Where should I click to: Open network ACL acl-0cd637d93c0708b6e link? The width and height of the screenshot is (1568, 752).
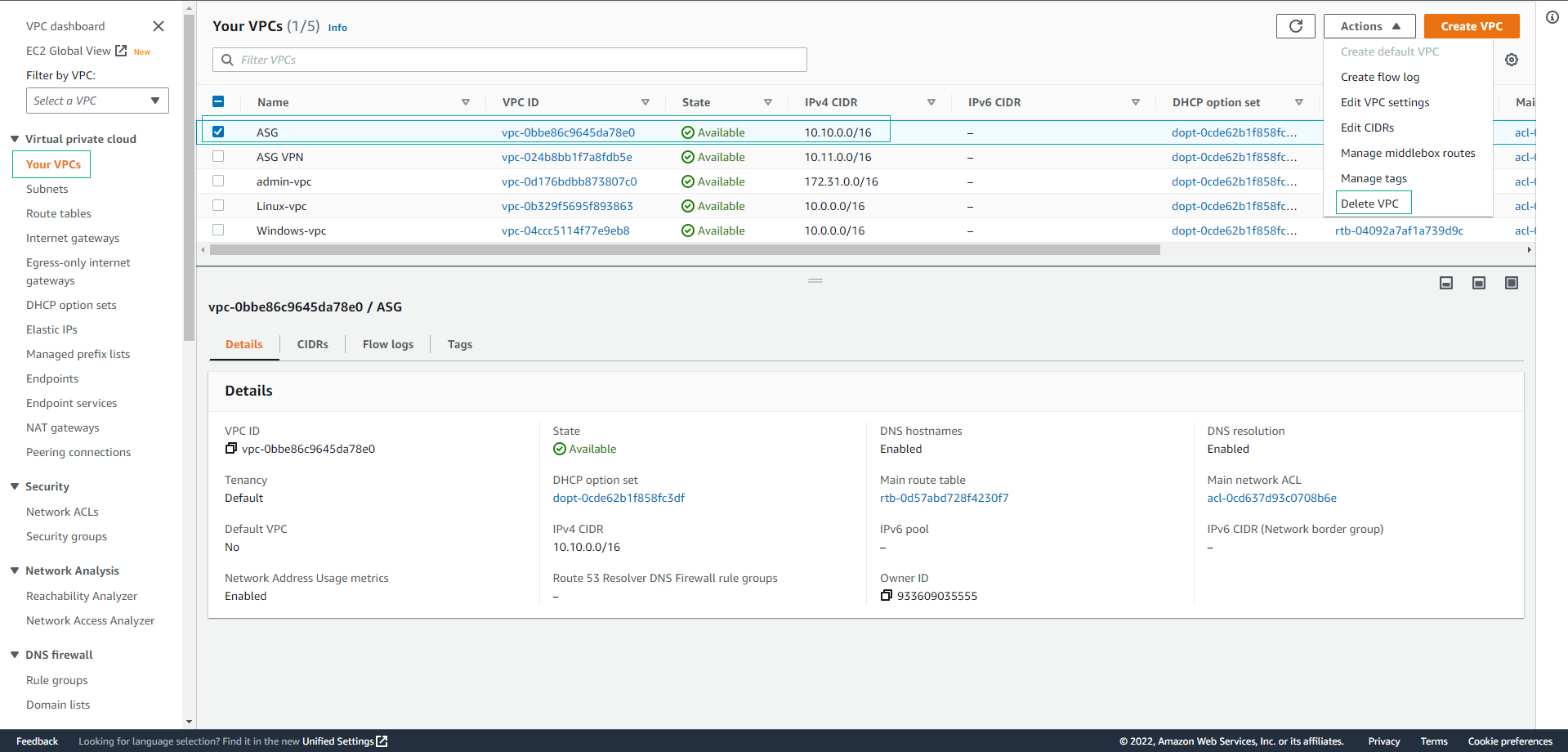pyautogui.click(x=1271, y=498)
